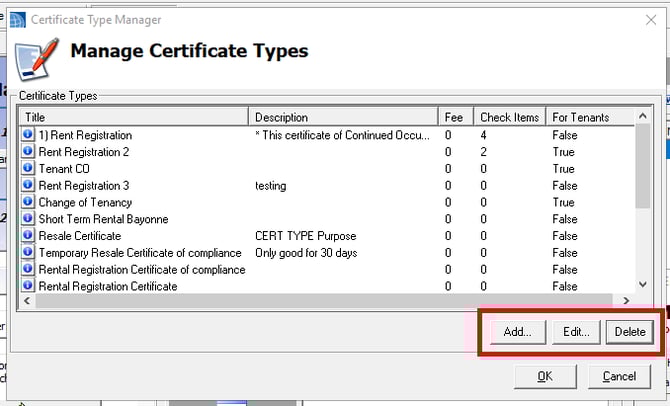Click the icon beside 1) Rent Registration
Viewport: 670px width, 406px height.
[x=29, y=135]
